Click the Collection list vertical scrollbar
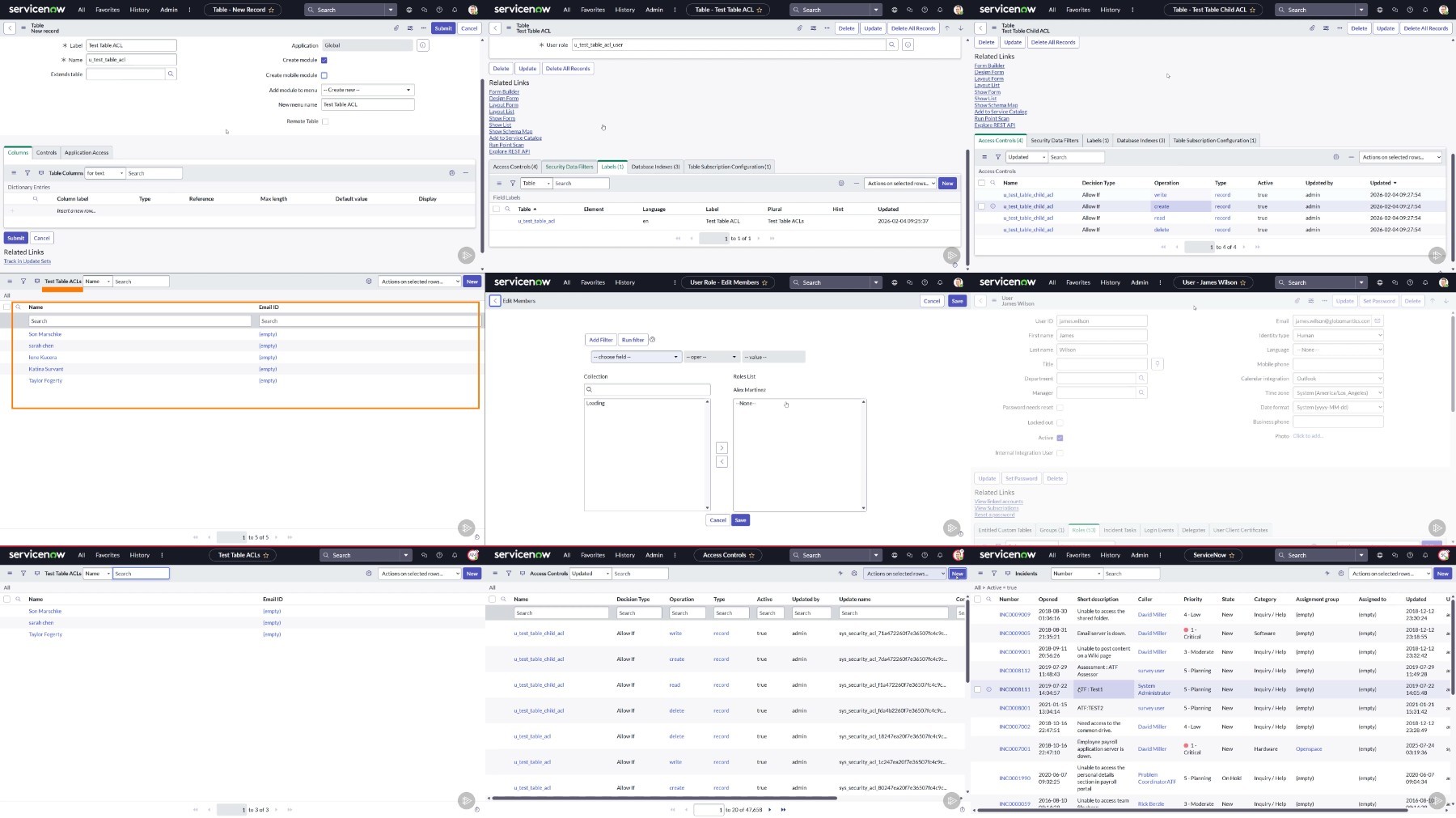Screen dimensions: 1456x818 (708, 453)
